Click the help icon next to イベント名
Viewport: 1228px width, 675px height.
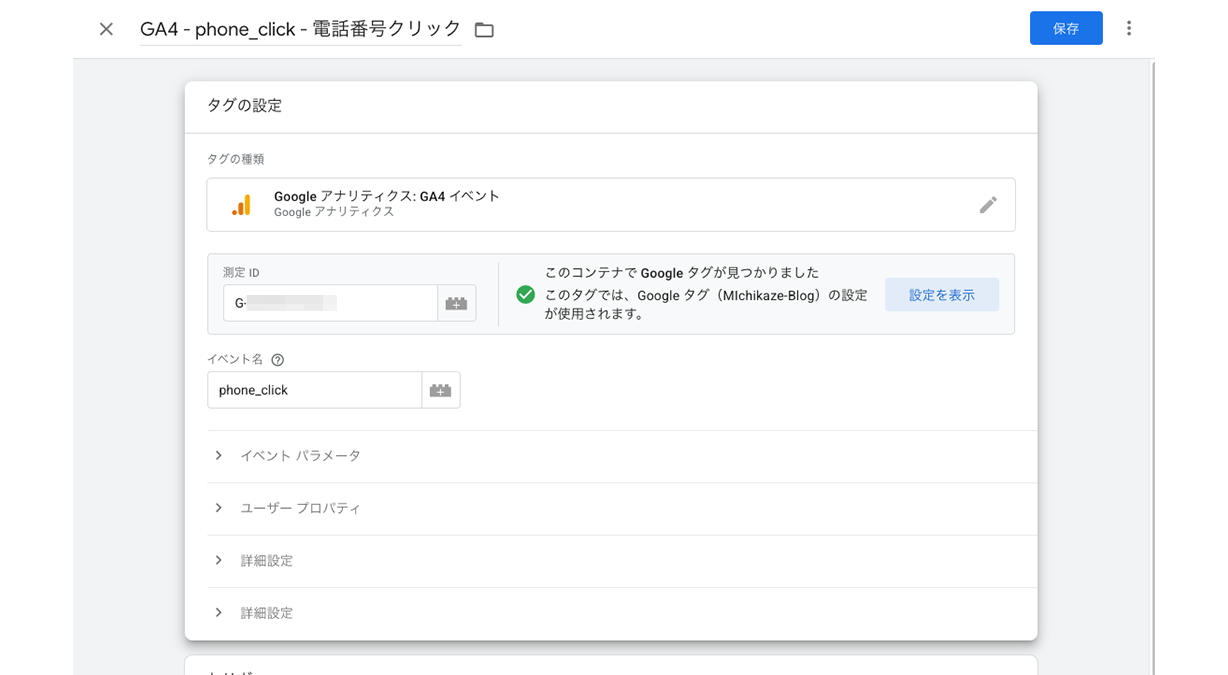pyautogui.click(x=278, y=360)
